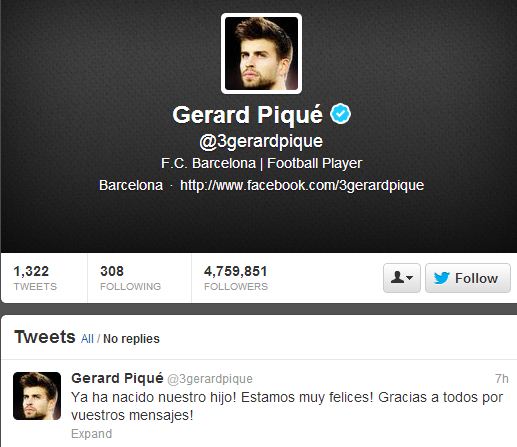Click the Tweets section heading
This screenshot has height=447, width=517.
[x=45, y=337]
